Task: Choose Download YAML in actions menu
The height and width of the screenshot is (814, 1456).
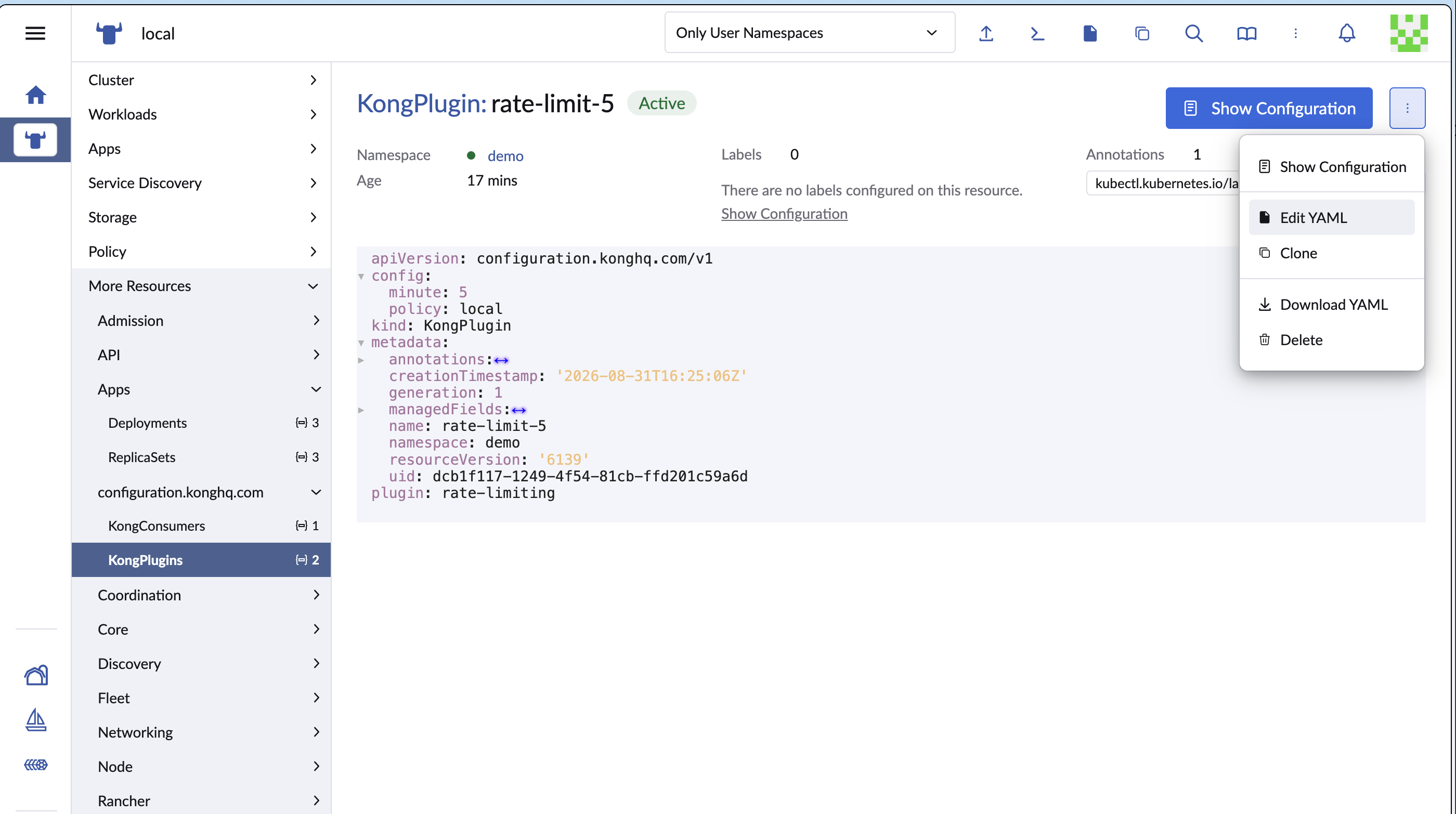Action: 1332,305
